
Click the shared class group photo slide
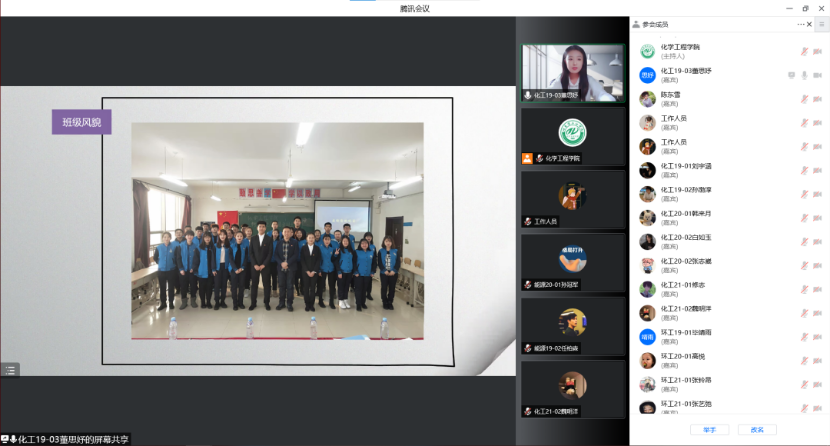(x=277, y=231)
